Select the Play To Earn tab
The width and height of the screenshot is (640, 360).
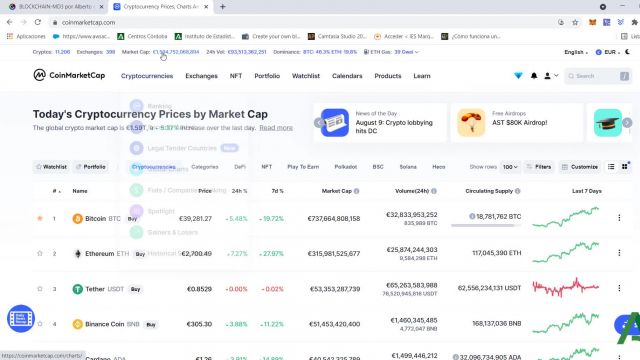(303, 167)
